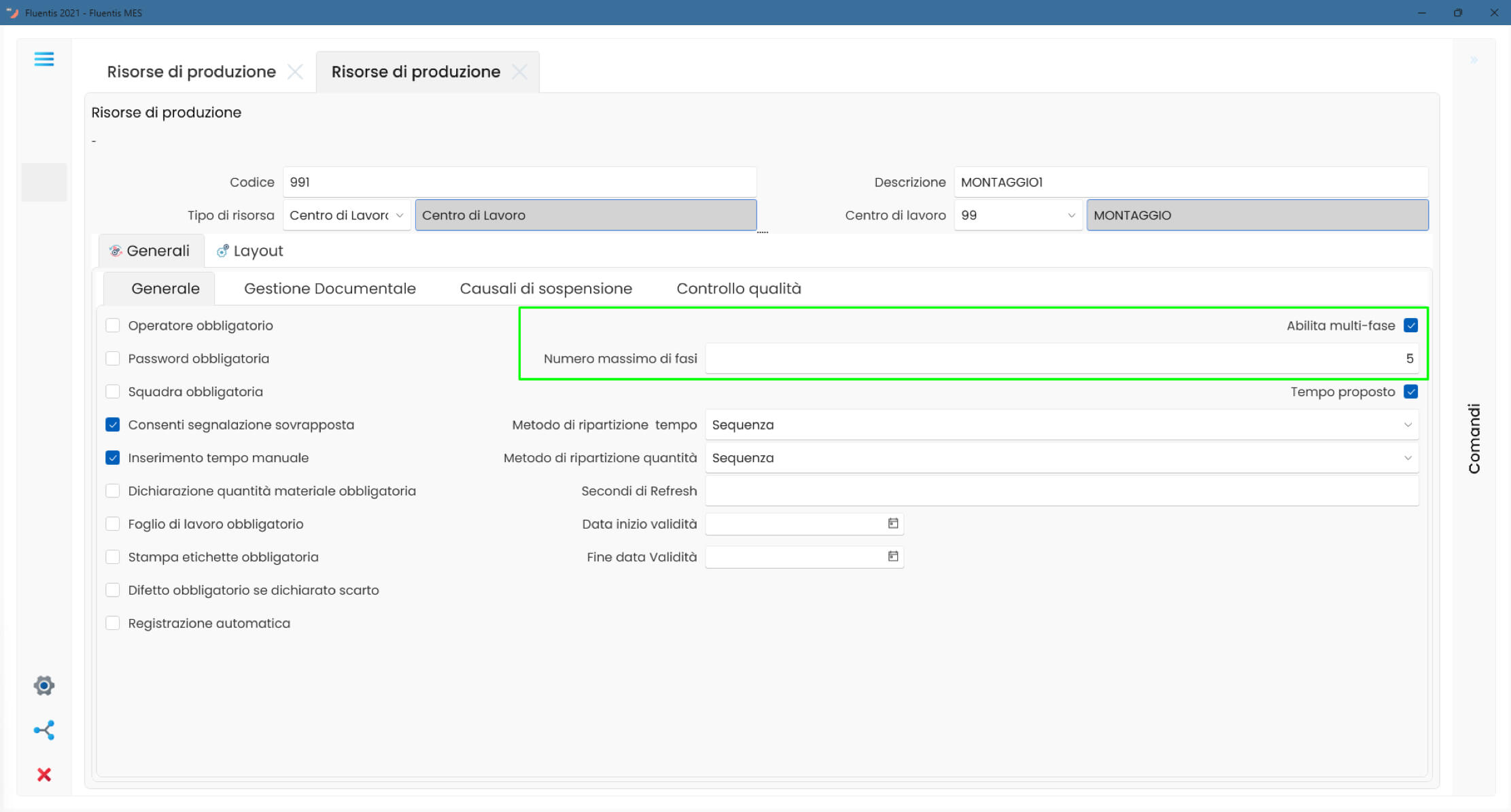Click the Codice input field
This screenshot has height=812, width=1511.
tap(519, 182)
